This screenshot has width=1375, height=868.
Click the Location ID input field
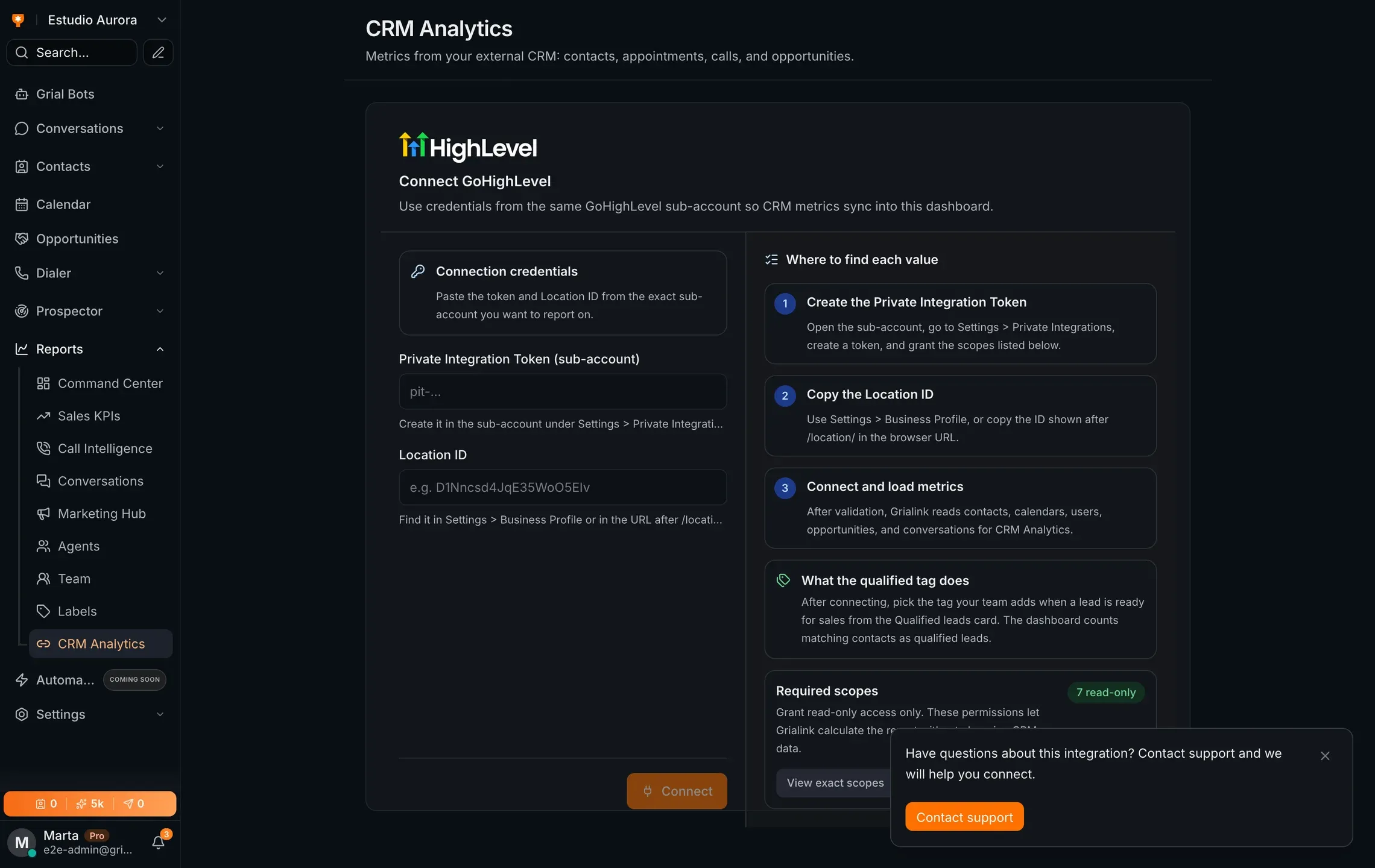(x=563, y=487)
